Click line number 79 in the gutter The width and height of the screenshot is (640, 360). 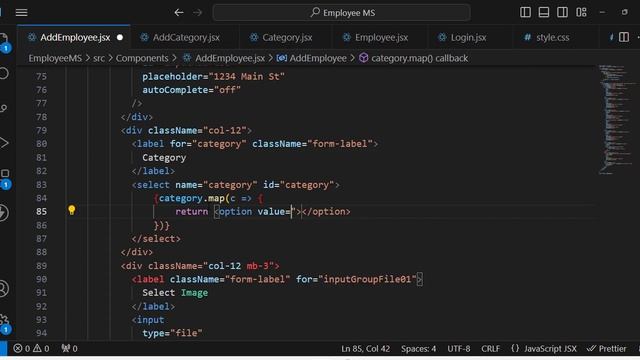tap(41, 131)
